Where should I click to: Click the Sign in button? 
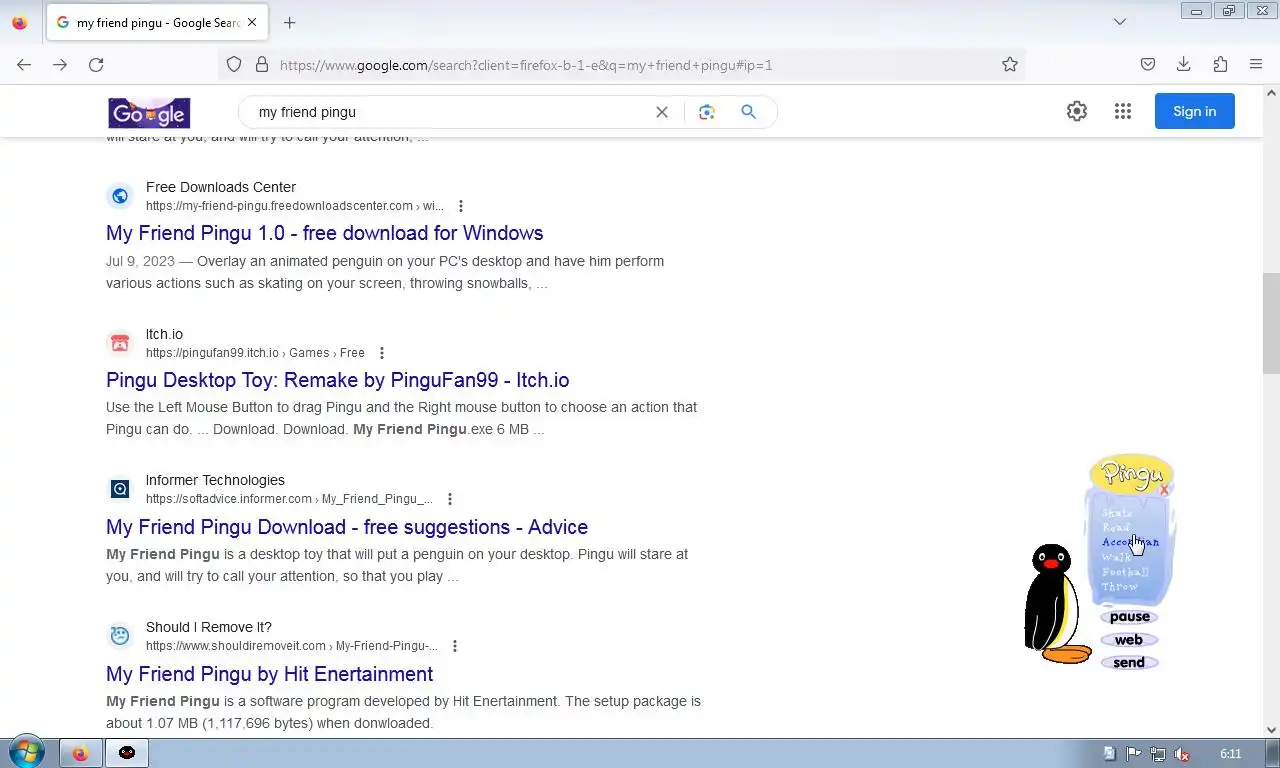click(x=1195, y=111)
